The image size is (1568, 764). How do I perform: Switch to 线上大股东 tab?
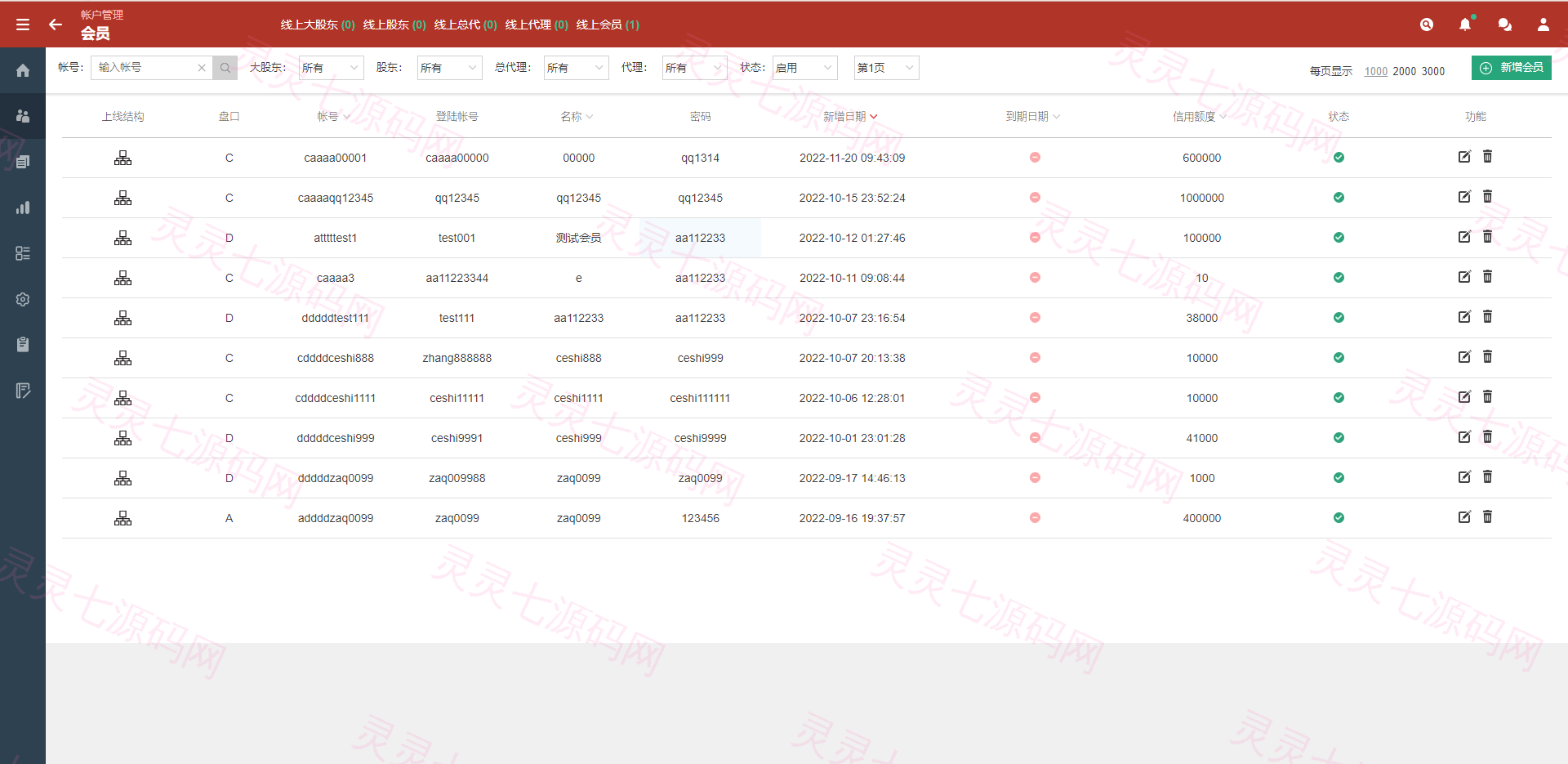(x=318, y=25)
